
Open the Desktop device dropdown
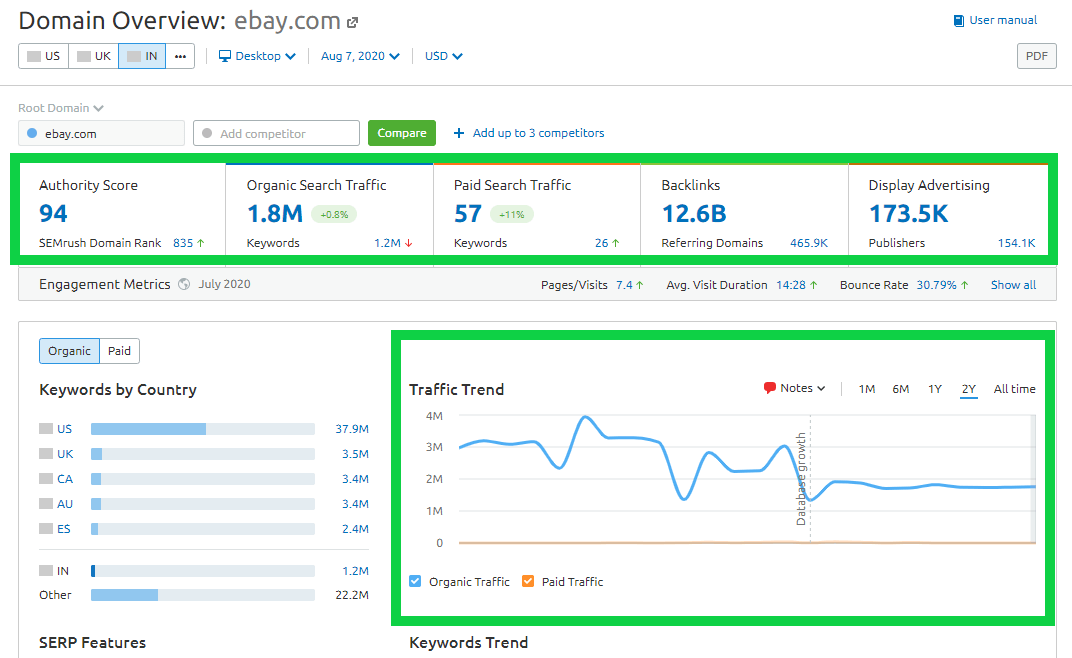click(257, 56)
